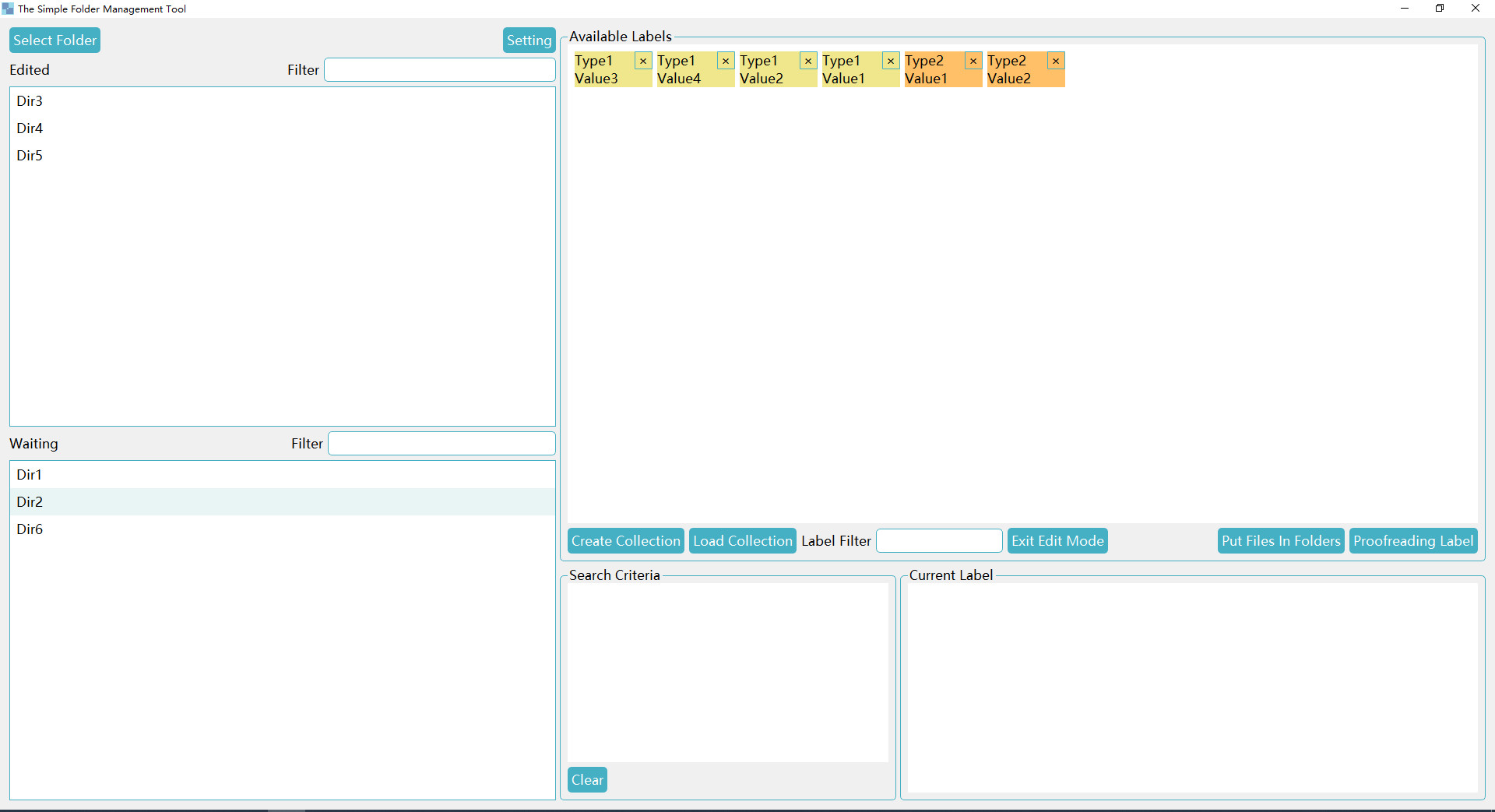This screenshot has width=1495, height=812.
Task: Remove the Type1 Value2 label
Action: pyautogui.click(x=807, y=61)
